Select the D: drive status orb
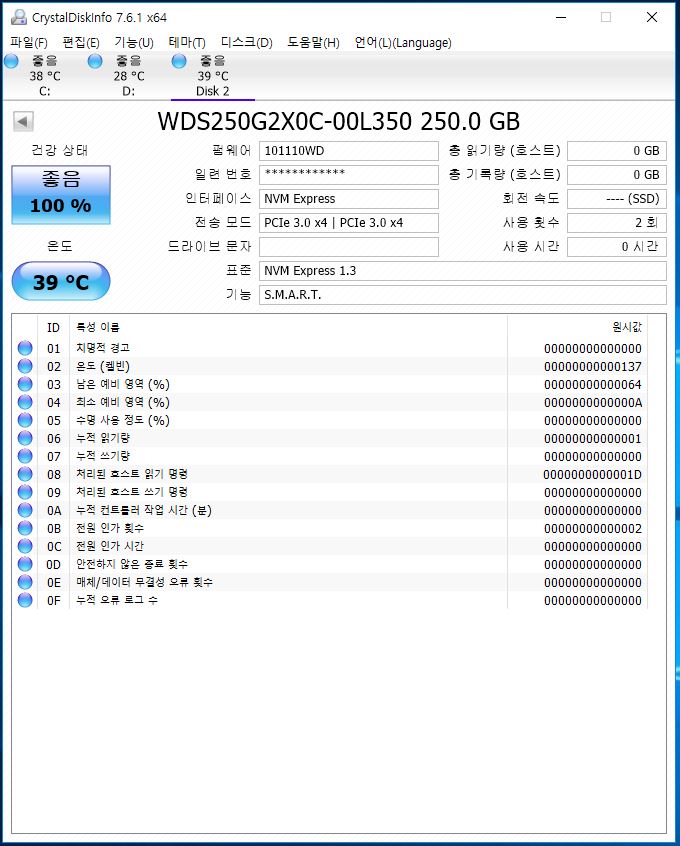Screen dimensions: 680x846 coord(95,62)
